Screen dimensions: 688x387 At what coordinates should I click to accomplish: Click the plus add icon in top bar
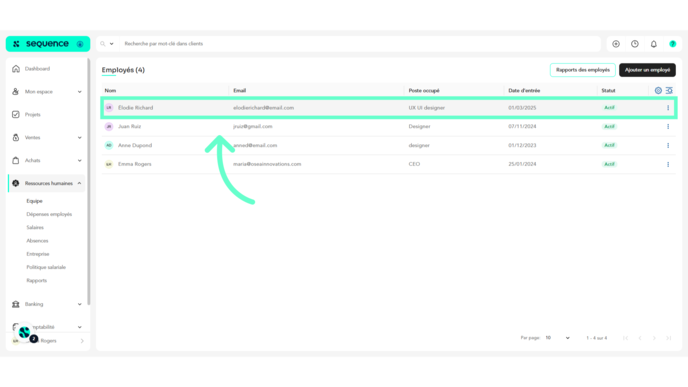tap(616, 44)
